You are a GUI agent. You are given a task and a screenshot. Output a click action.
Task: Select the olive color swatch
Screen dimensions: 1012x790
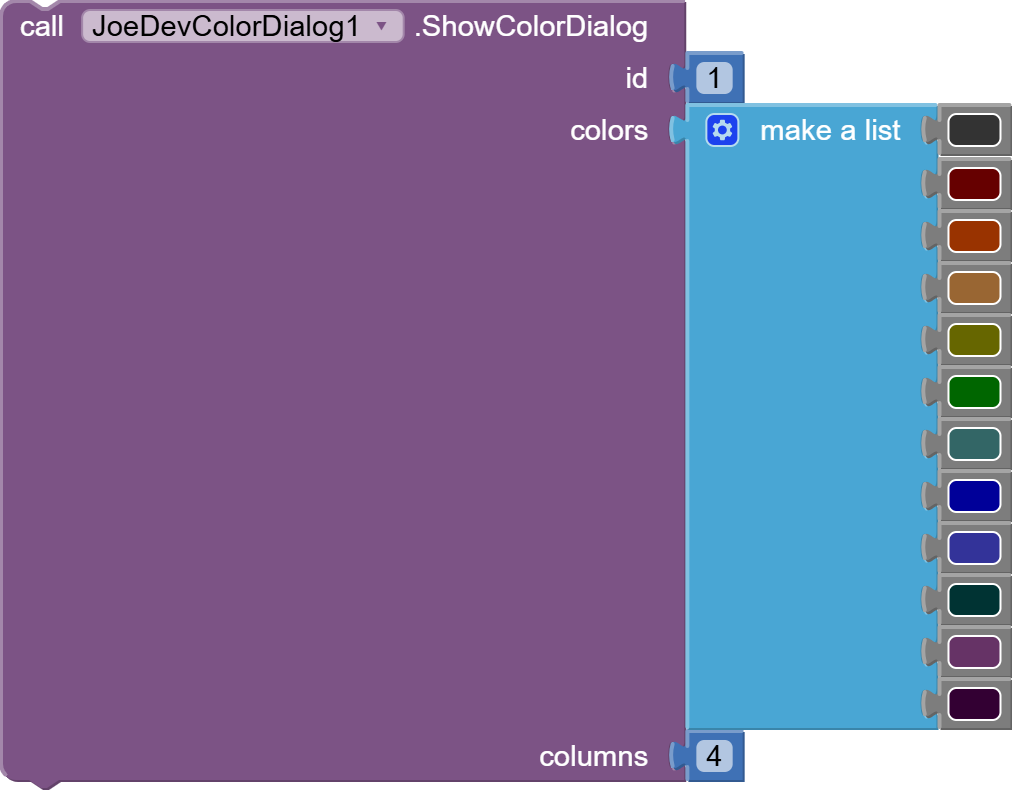[974, 339]
